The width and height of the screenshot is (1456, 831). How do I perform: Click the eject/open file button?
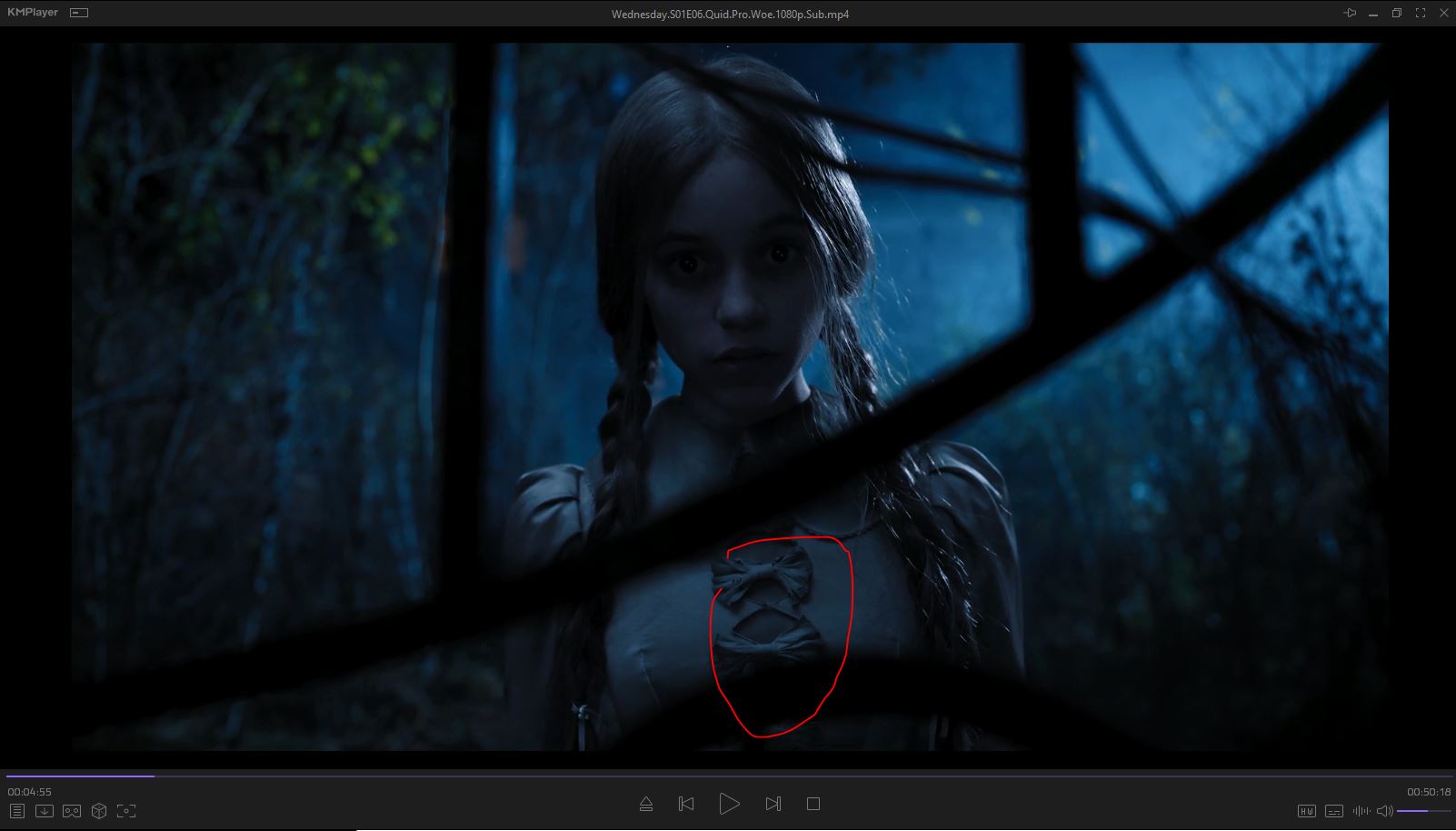pos(646,804)
